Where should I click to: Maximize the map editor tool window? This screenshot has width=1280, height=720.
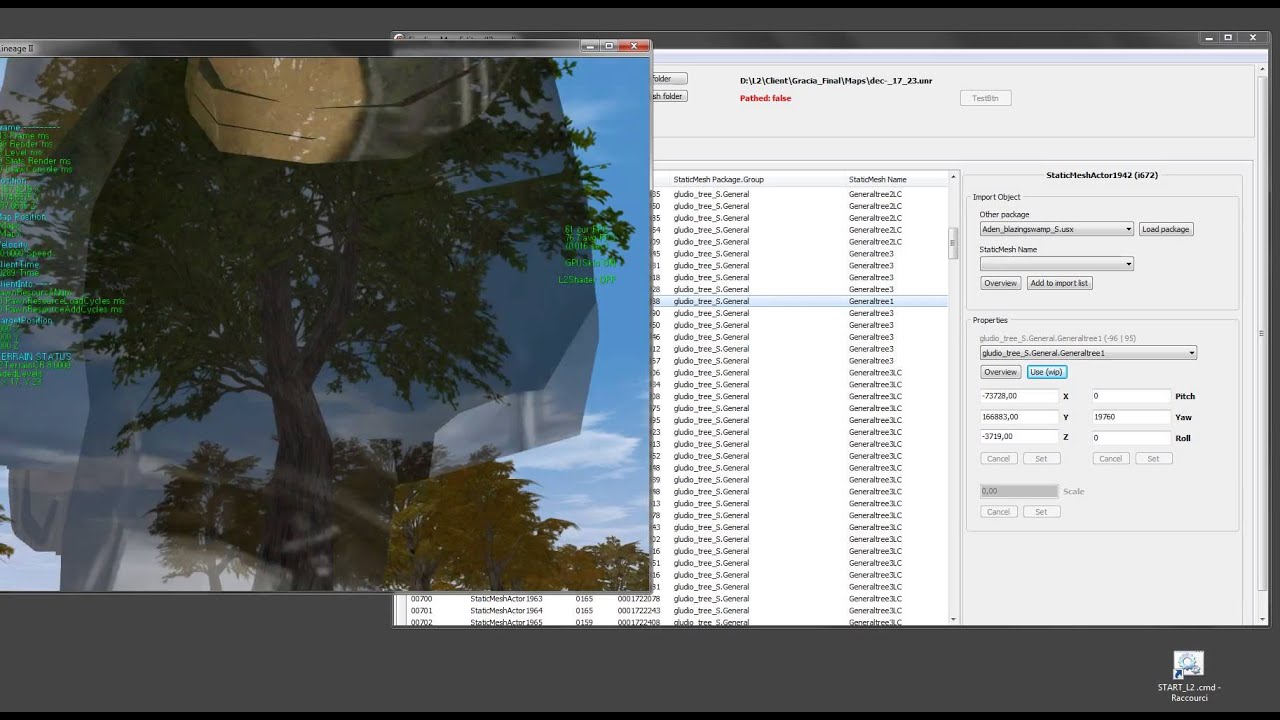(x=1228, y=37)
